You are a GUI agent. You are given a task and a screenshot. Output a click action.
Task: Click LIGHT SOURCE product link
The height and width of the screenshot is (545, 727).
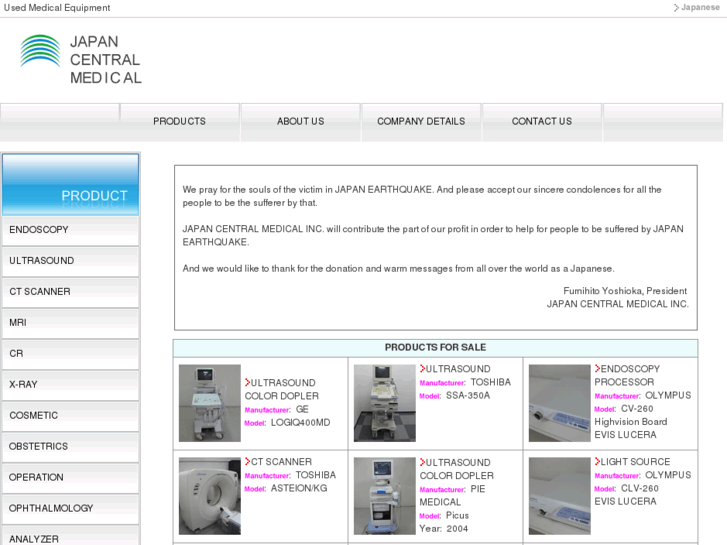(x=635, y=462)
